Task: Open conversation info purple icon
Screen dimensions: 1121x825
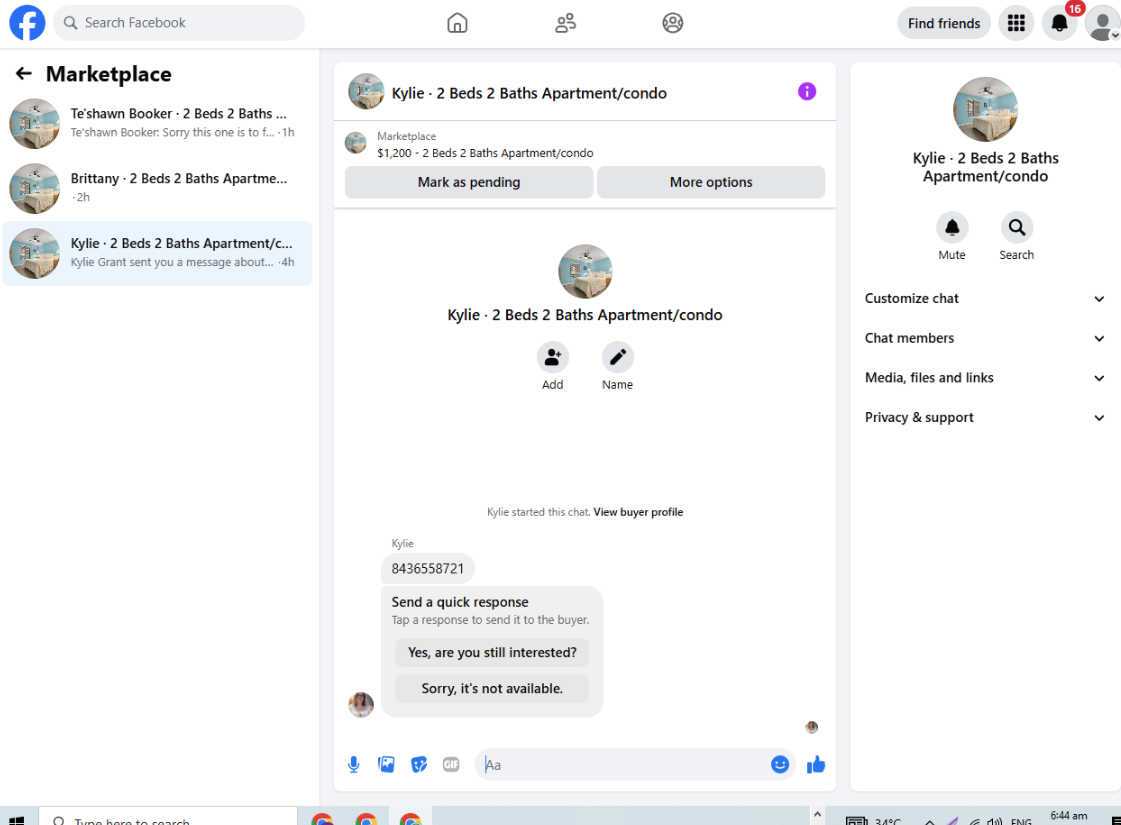Action: [806, 92]
